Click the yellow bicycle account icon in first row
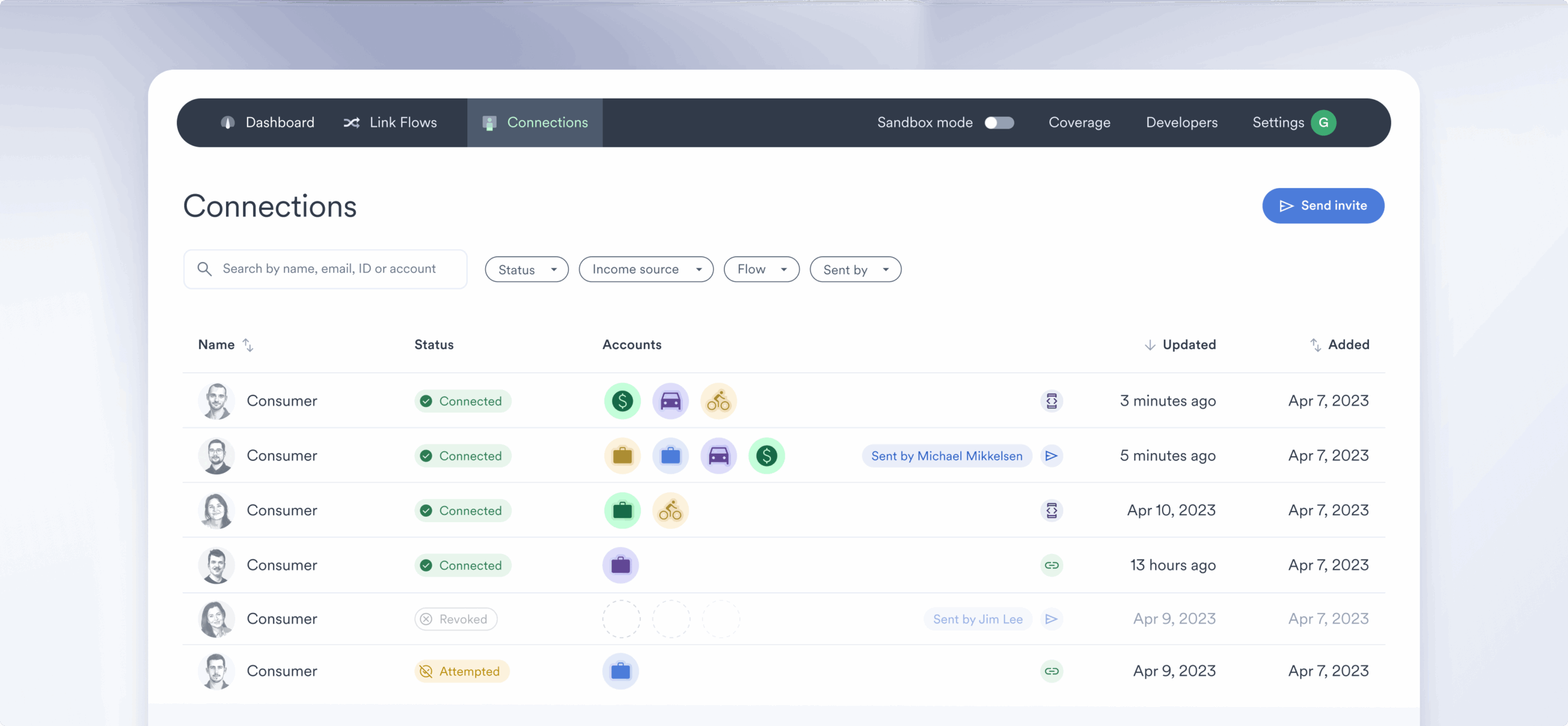 (x=718, y=401)
